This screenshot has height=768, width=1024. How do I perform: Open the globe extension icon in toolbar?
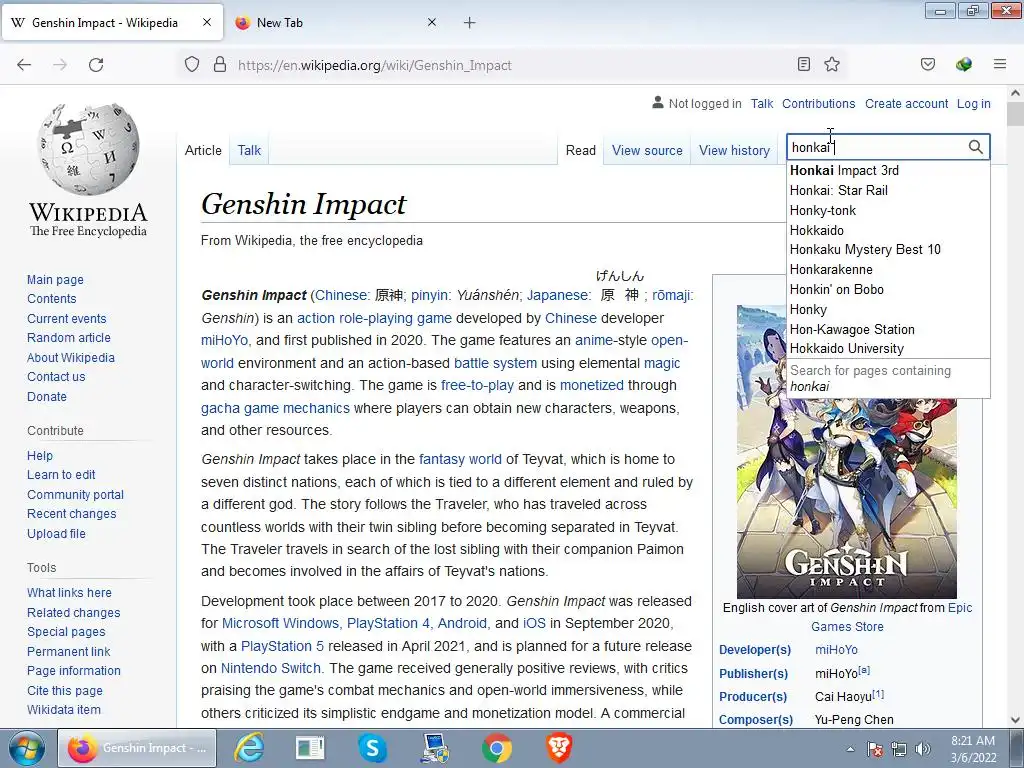pyautogui.click(x=963, y=64)
